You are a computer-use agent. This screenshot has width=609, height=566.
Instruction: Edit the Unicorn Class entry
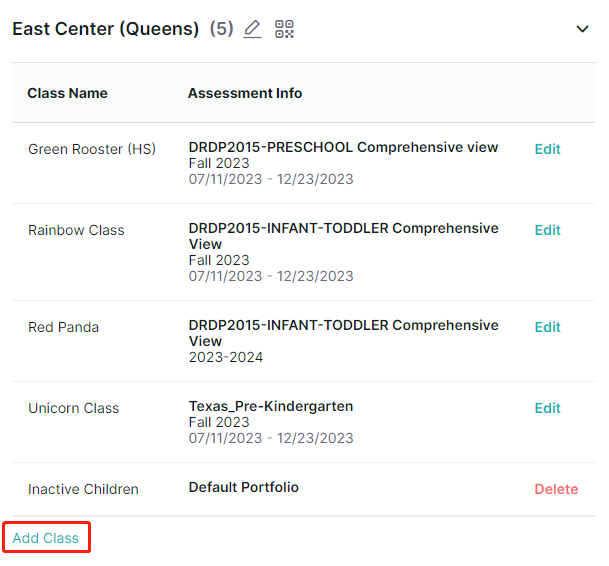point(547,408)
